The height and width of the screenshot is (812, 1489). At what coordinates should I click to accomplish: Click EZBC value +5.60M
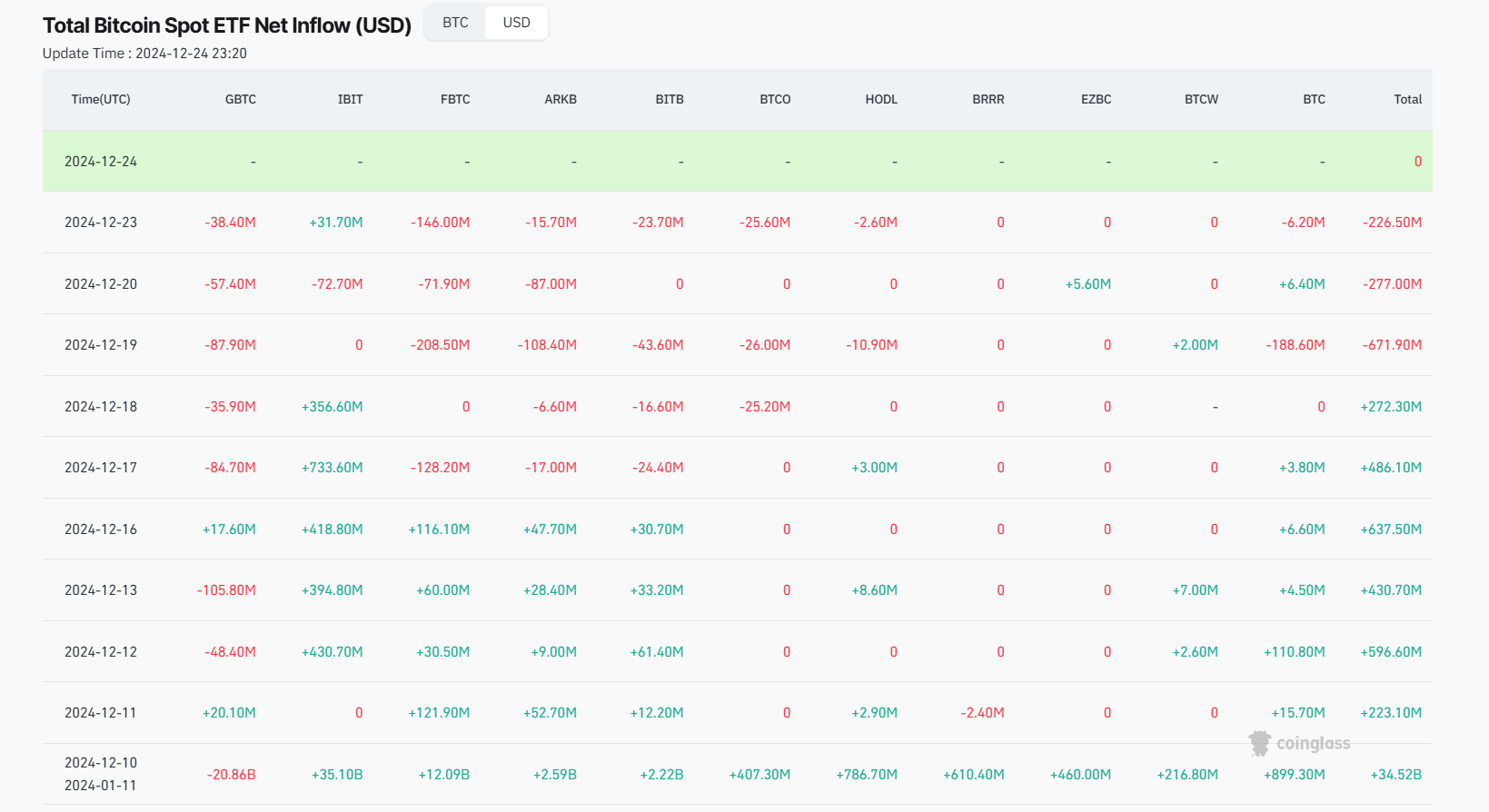point(1088,284)
